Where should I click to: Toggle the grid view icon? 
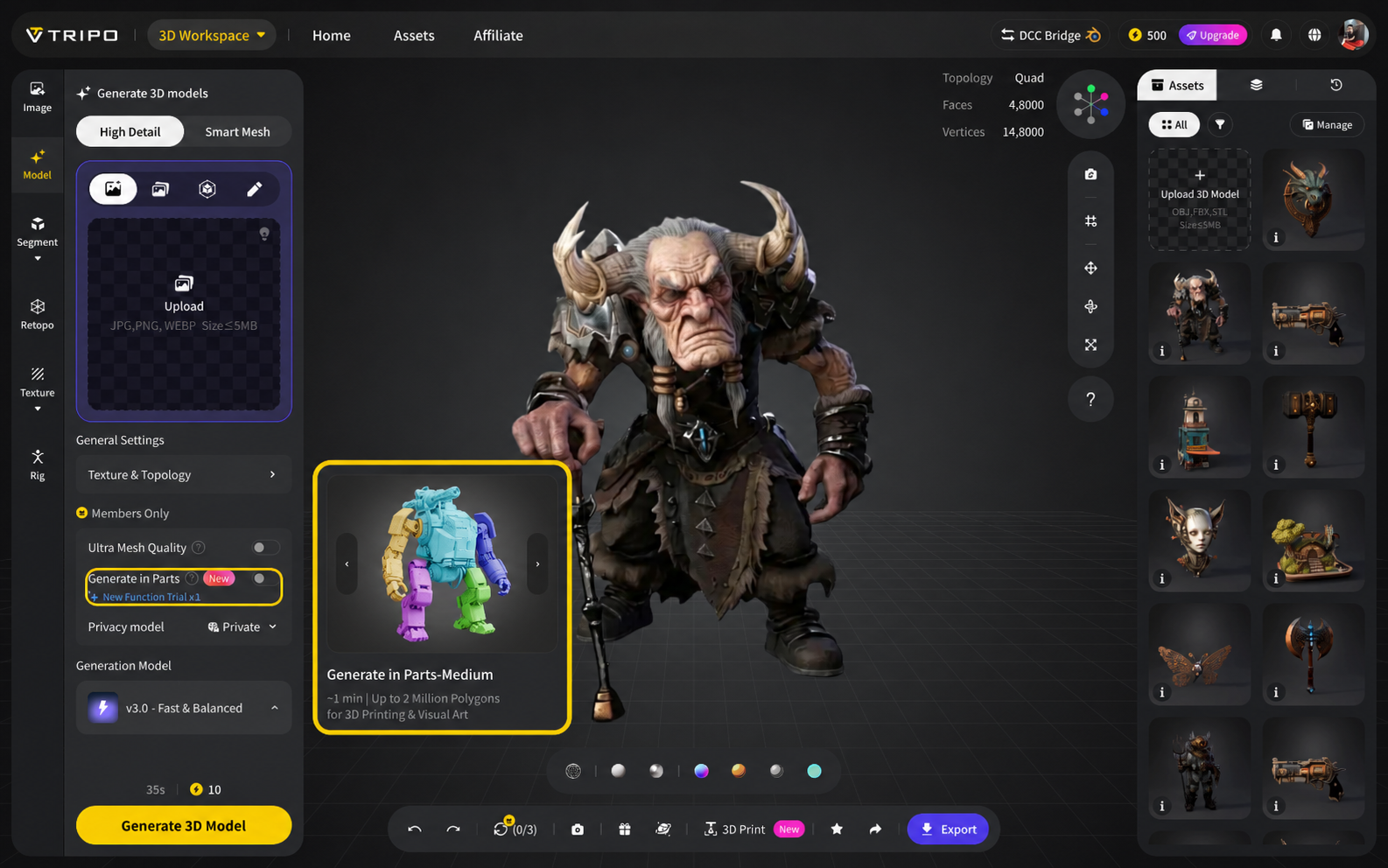pyautogui.click(x=1090, y=221)
